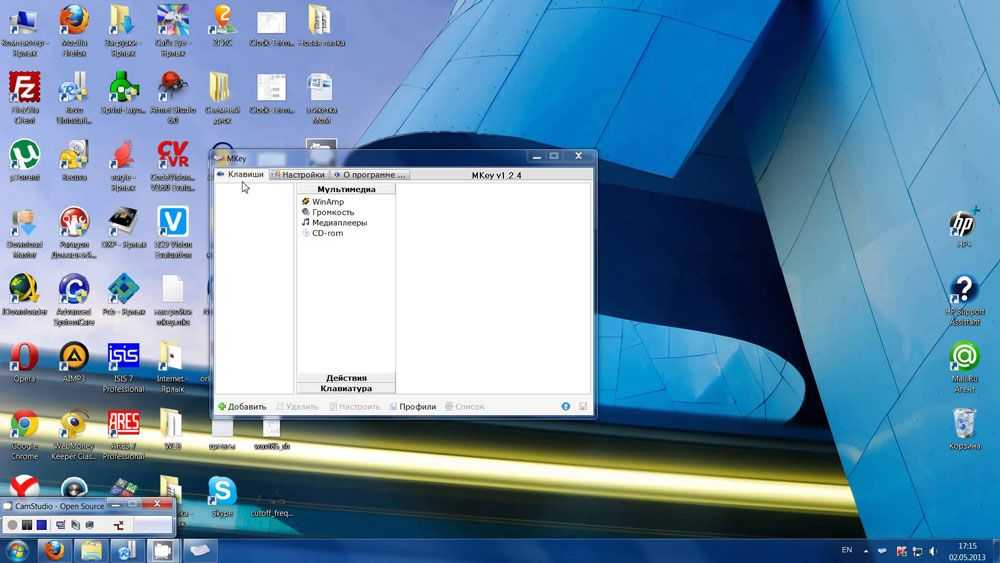Viewport: 1000px width, 563px height.
Task: Select the CD-rom action
Action: [x=327, y=233]
